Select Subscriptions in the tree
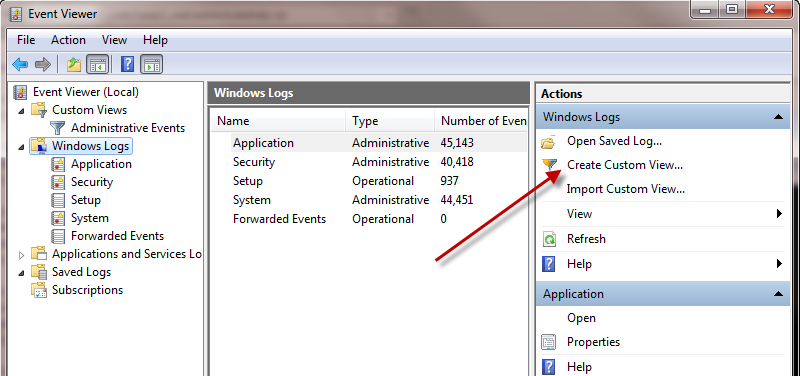Image resolution: width=800 pixels, height=376 pixels. (x=87, y=290)
